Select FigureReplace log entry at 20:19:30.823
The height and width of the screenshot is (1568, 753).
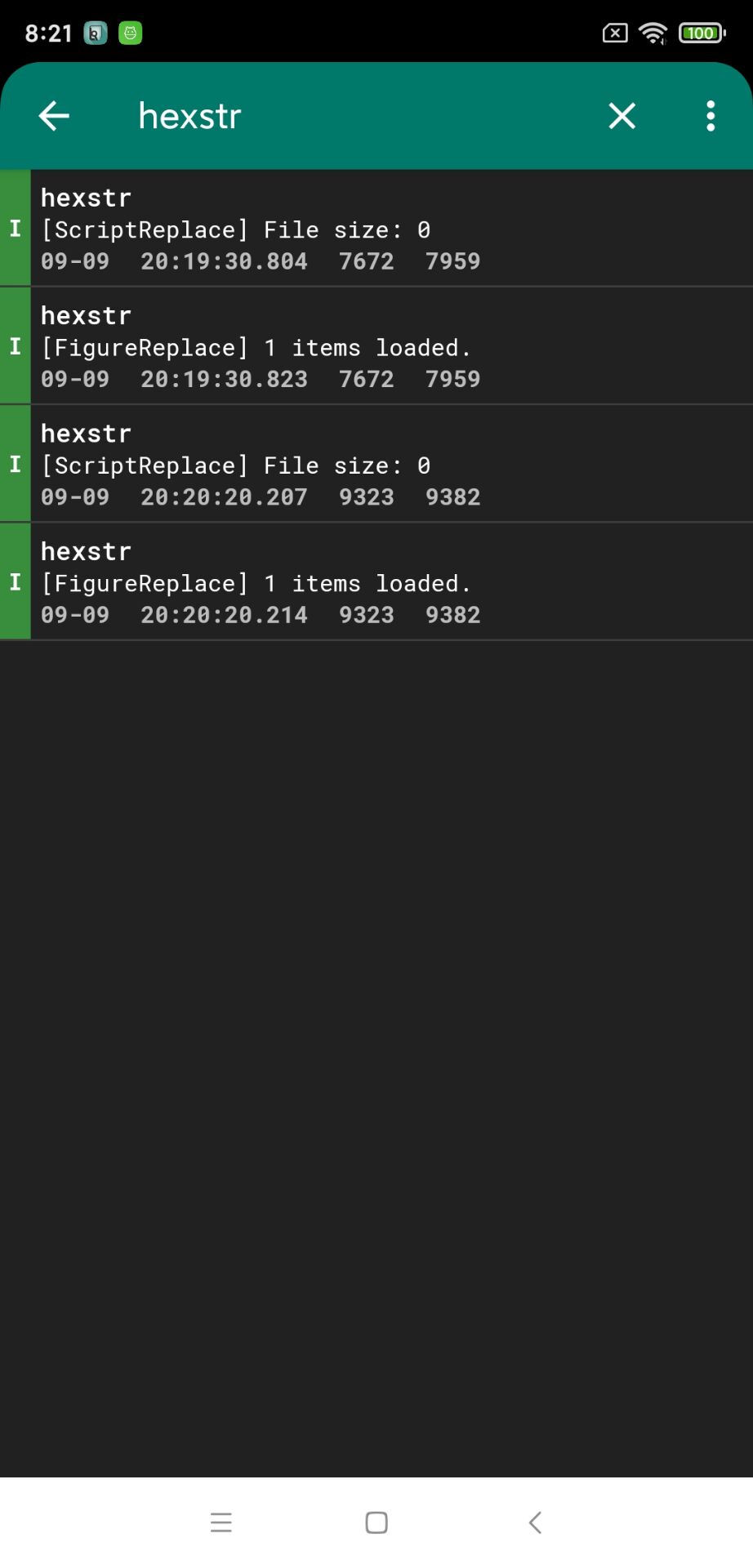tap(376, 346)
